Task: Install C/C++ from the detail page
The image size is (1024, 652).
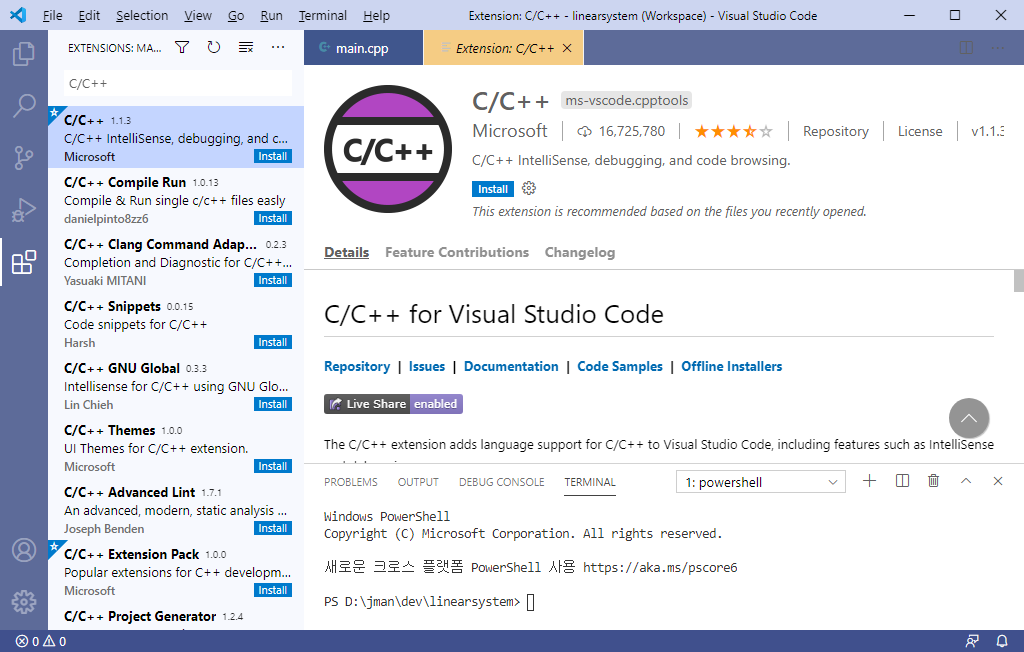Action: pos(492,189)
